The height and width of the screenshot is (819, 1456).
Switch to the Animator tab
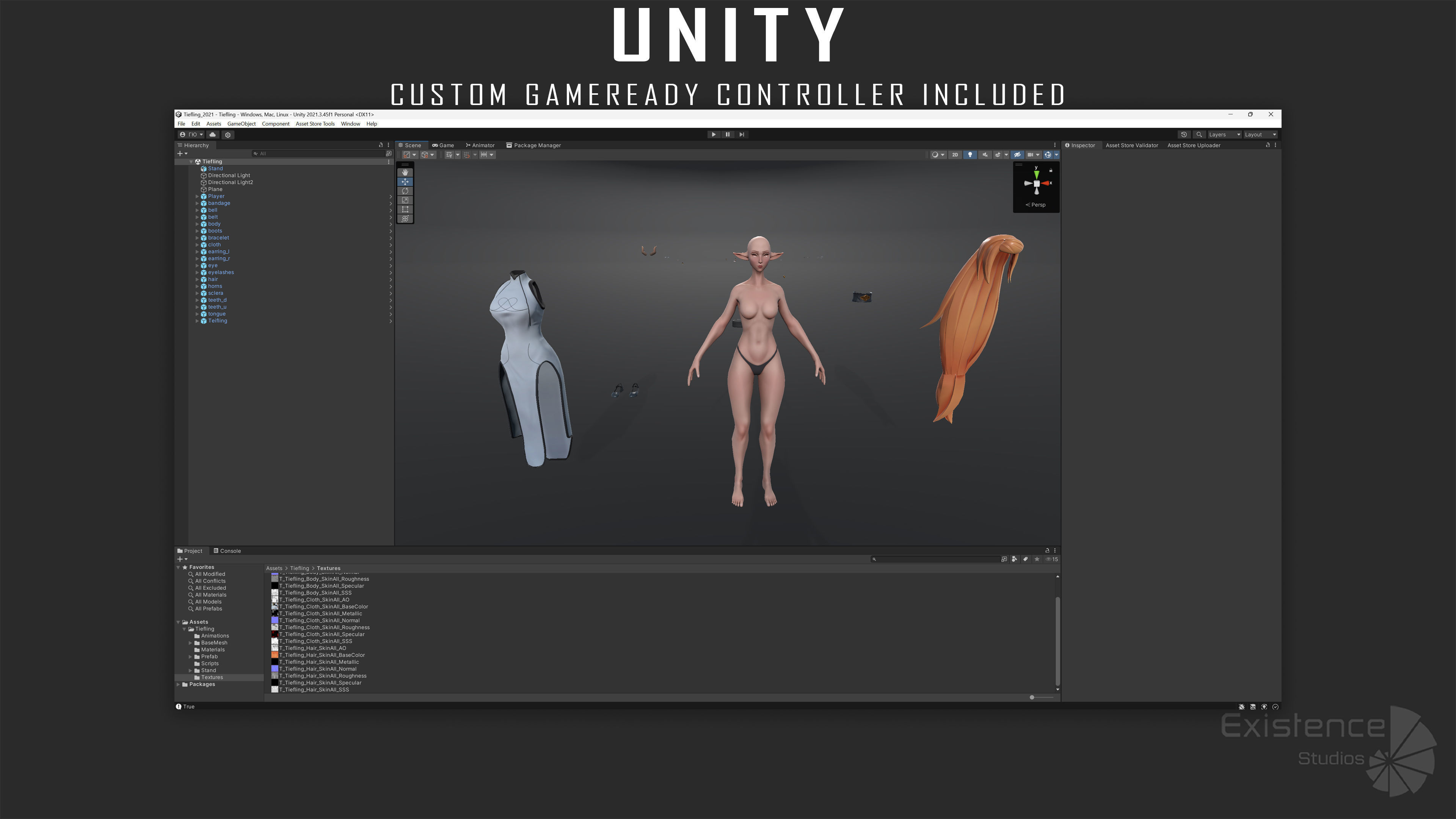pos(480,145)
